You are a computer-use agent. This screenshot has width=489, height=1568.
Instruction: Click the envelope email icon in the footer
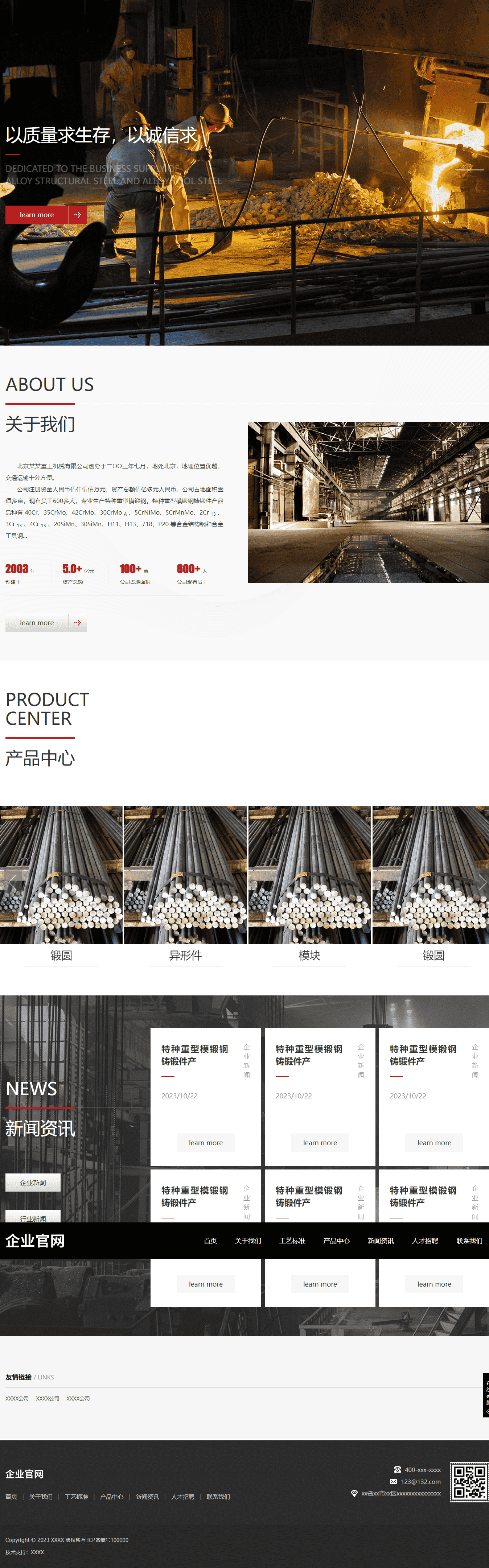pyautogui.click(x=393, y=1482)
